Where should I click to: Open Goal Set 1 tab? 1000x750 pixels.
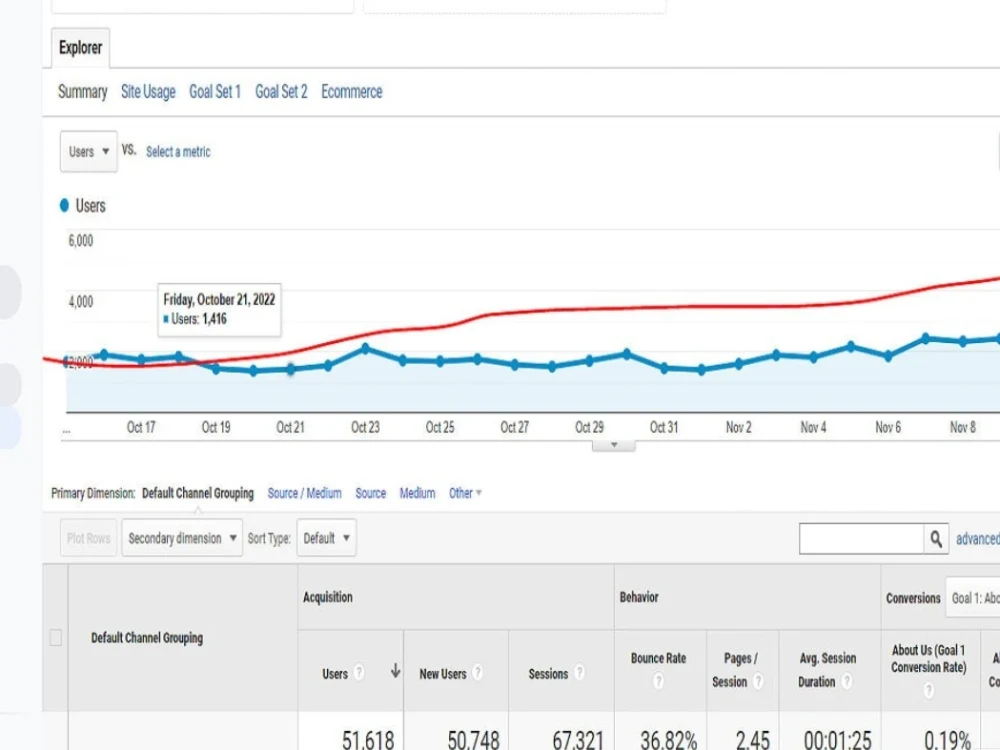[215, 92]
